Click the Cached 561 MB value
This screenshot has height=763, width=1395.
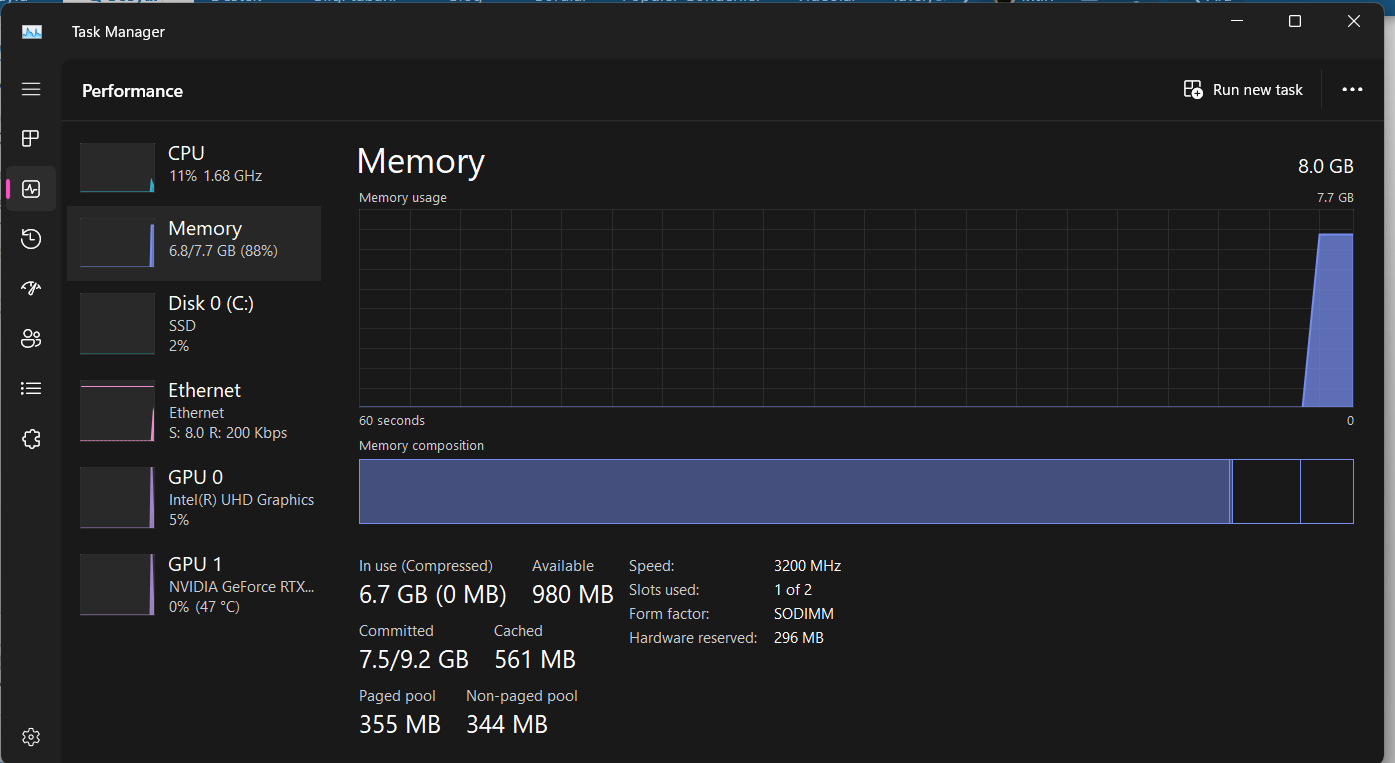pyautogui.click(x=534, y=659)
